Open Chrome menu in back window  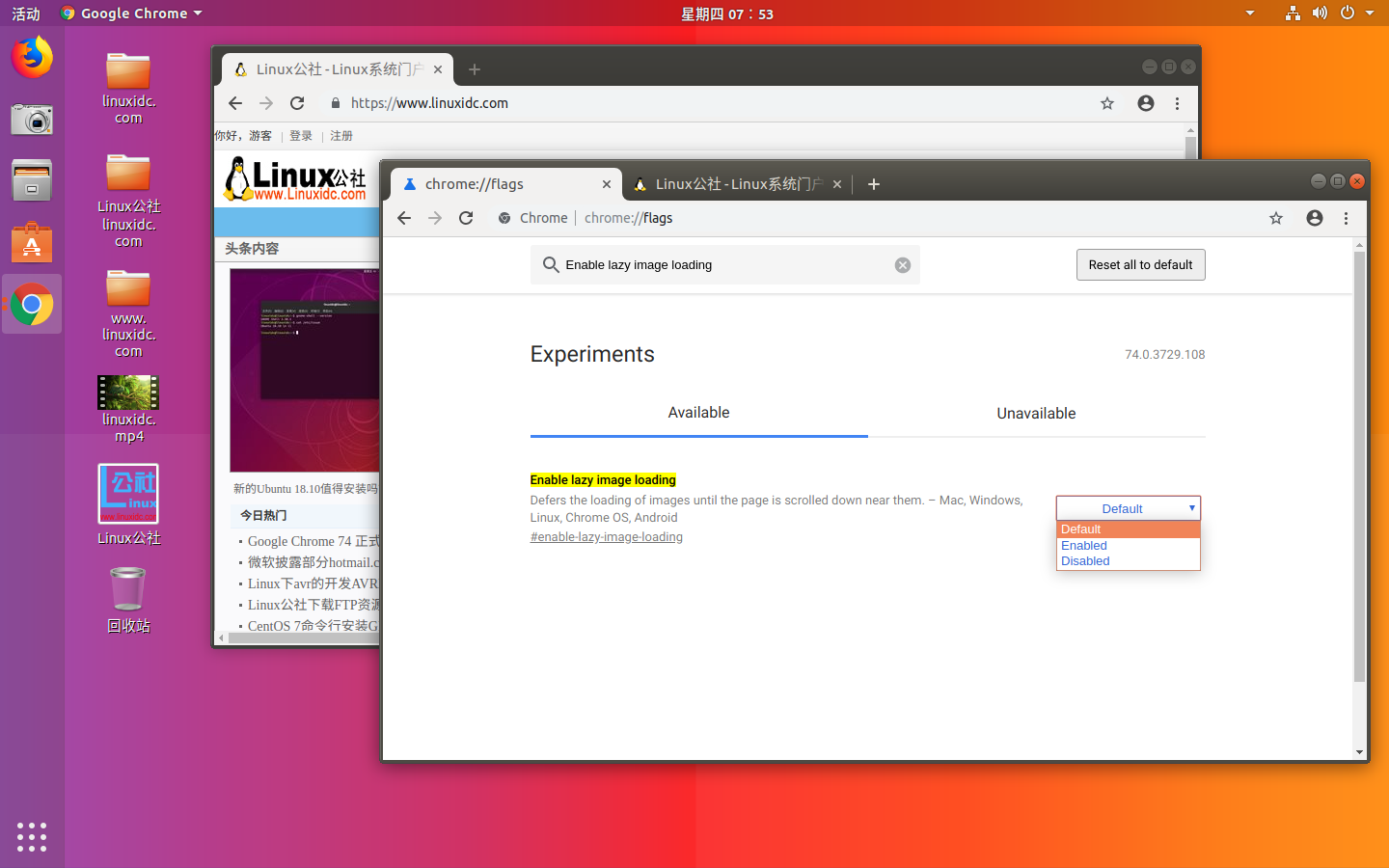[x=1178, y=103]
